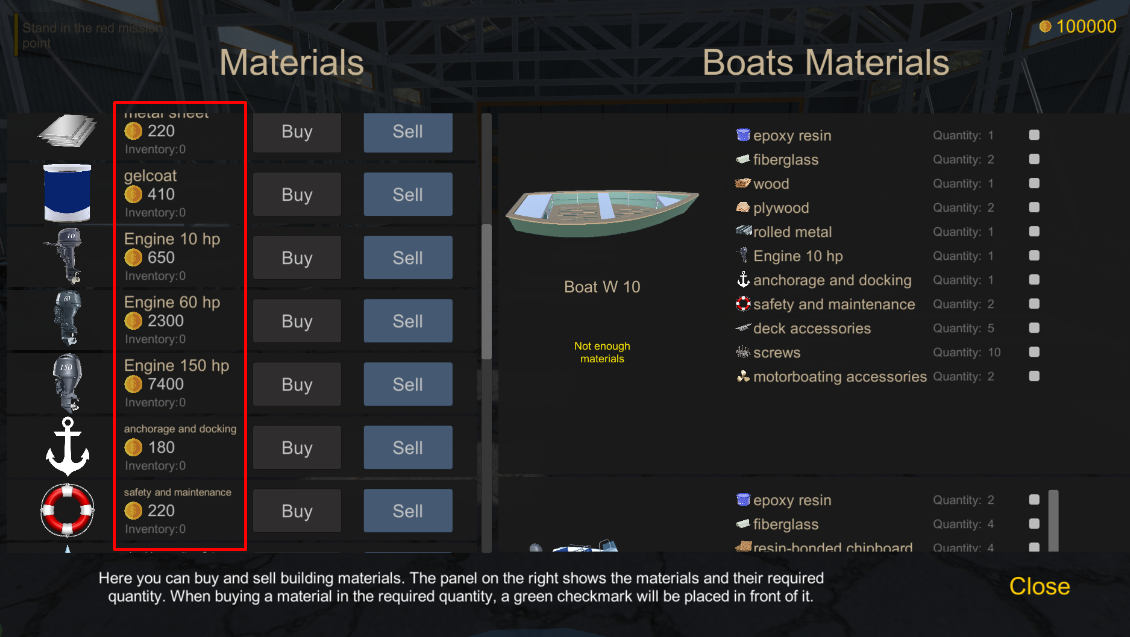This screenshot has height=637, width=1130.
Task: Enable the checkbox next to plywood
Action: (x=1034, y=207)
